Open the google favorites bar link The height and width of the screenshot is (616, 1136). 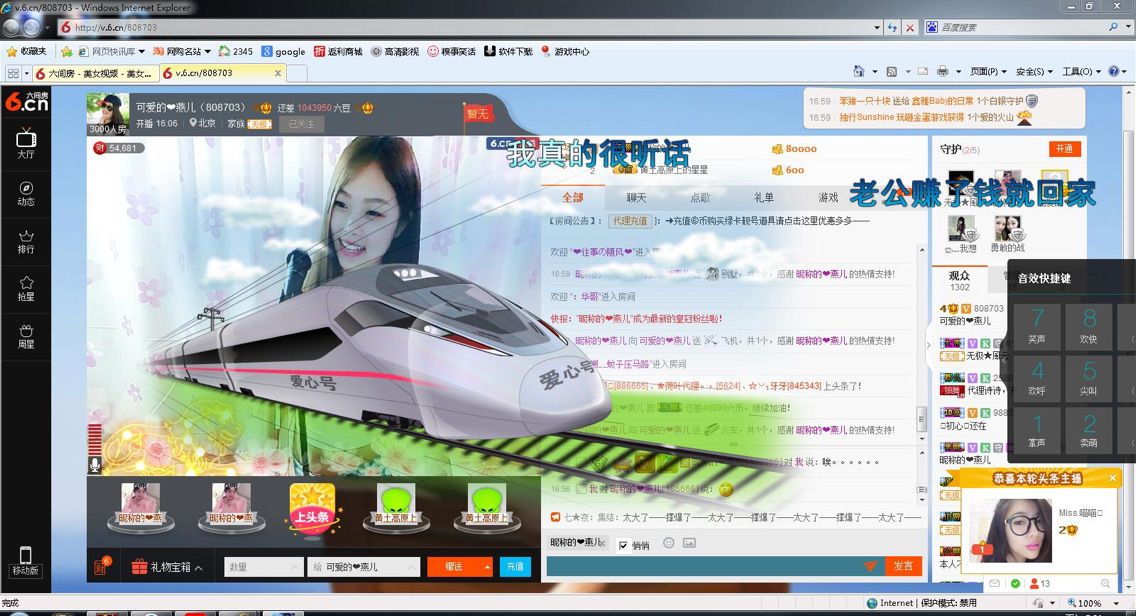click(x=283, y=51)
